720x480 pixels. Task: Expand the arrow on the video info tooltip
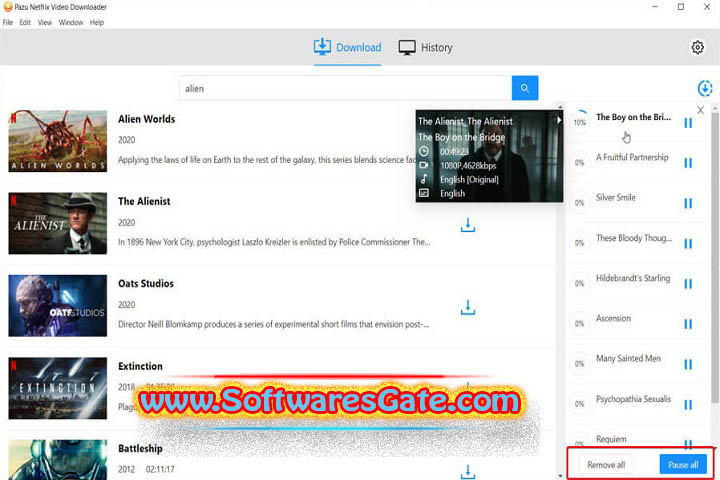coord(559,120)
